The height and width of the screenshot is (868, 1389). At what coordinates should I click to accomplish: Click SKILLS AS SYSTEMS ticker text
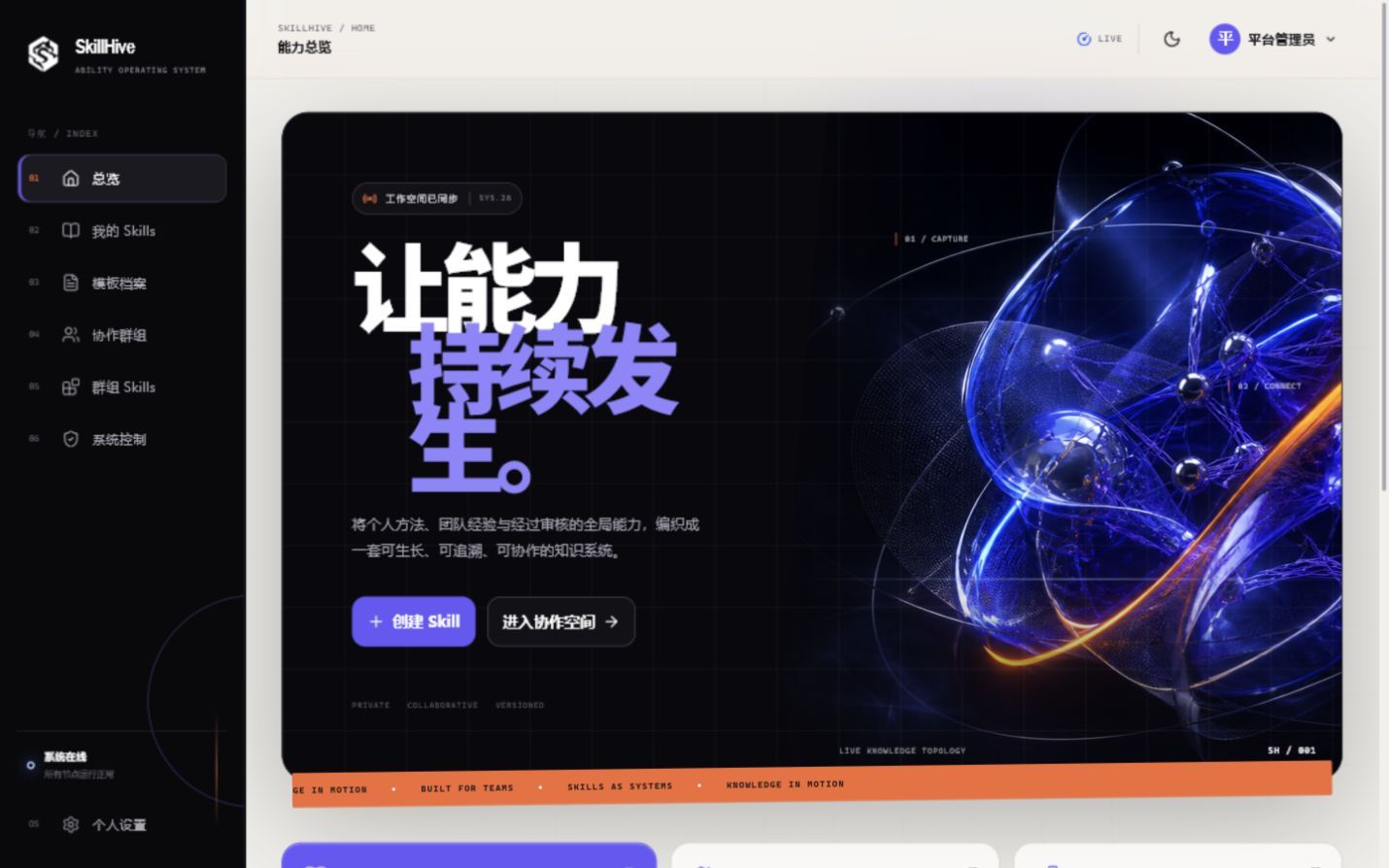coord(620,786)
